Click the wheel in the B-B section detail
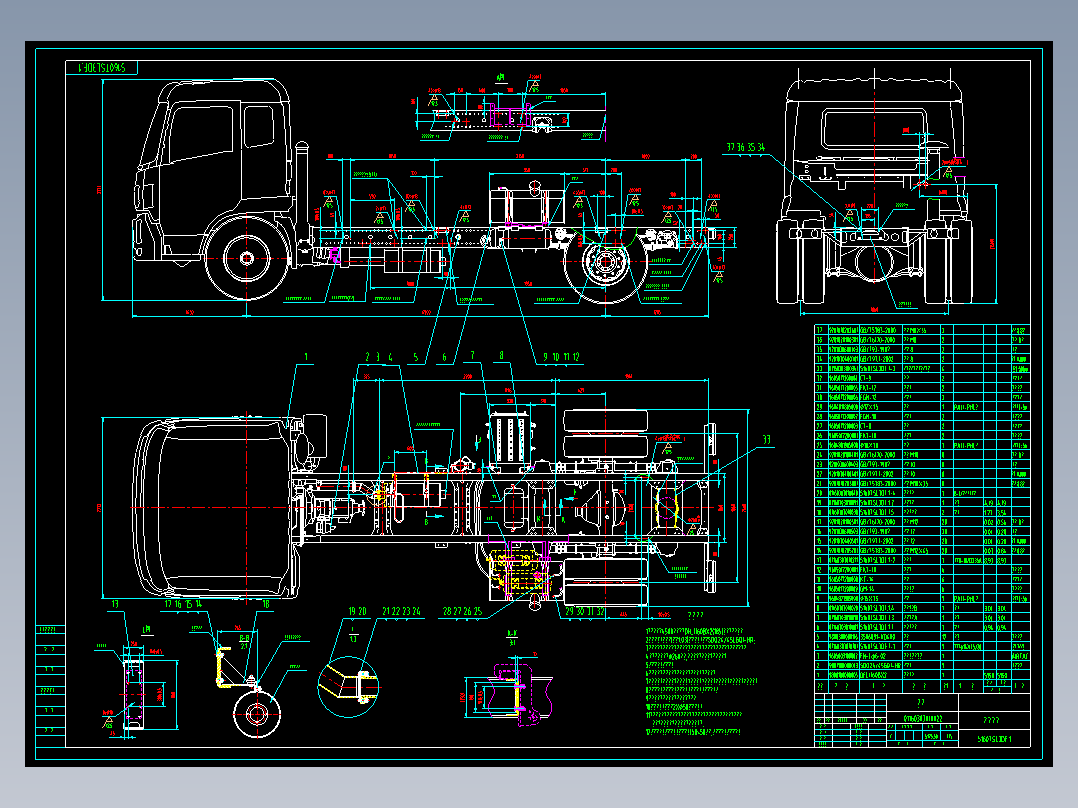The height and width of the screenshot is (808, 1078). pyautogui.click(x=257, y=714)
